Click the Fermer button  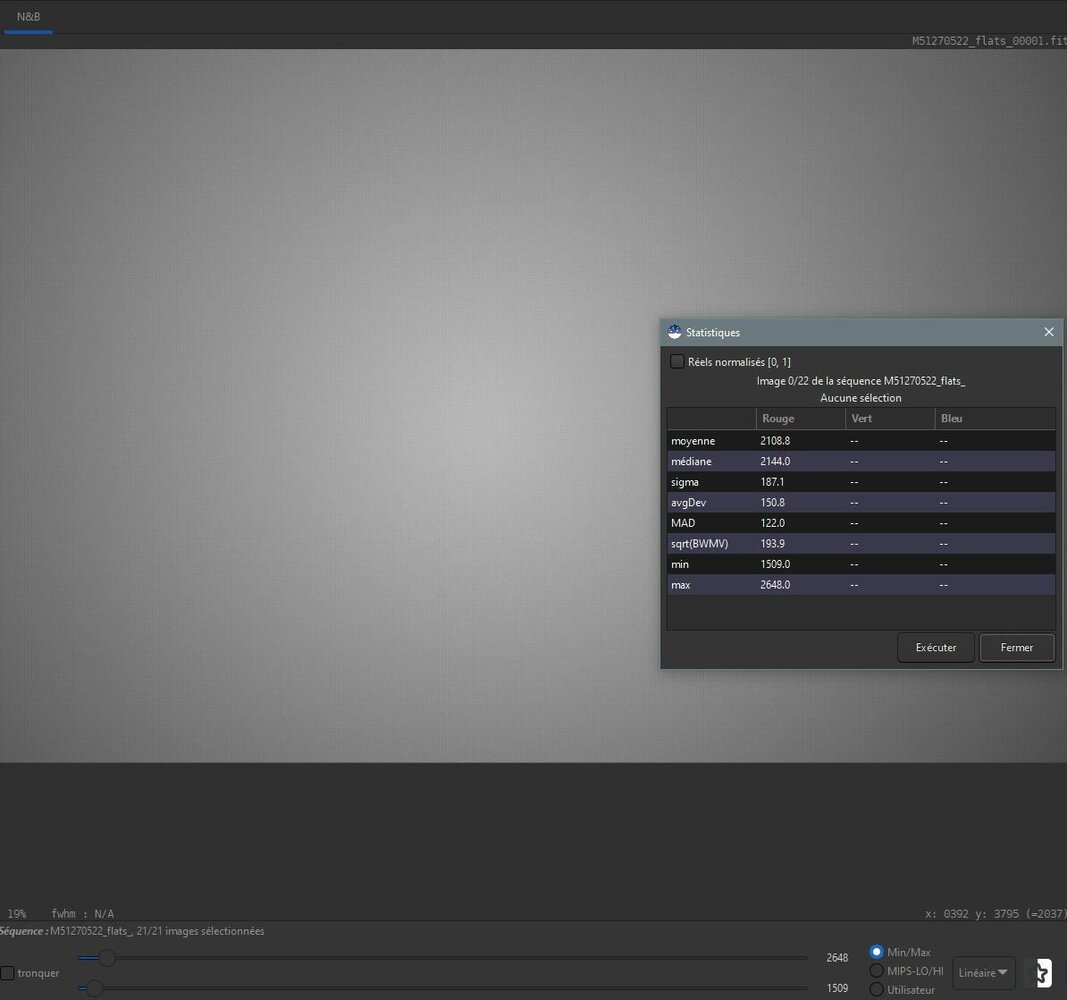click(x=1017, y=648)
